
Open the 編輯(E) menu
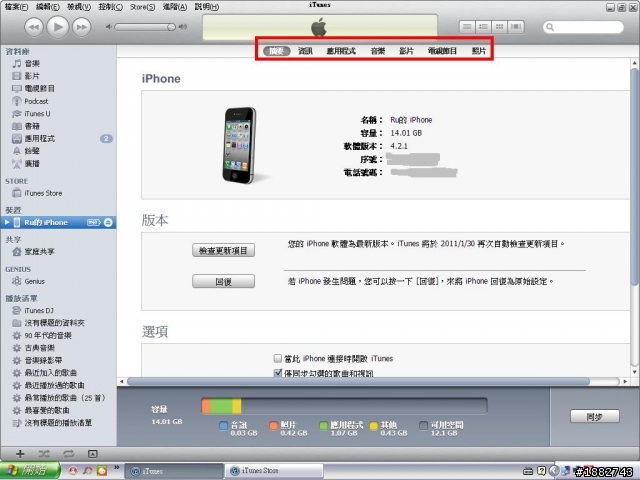pyautogui.click(x=47, y=7)
